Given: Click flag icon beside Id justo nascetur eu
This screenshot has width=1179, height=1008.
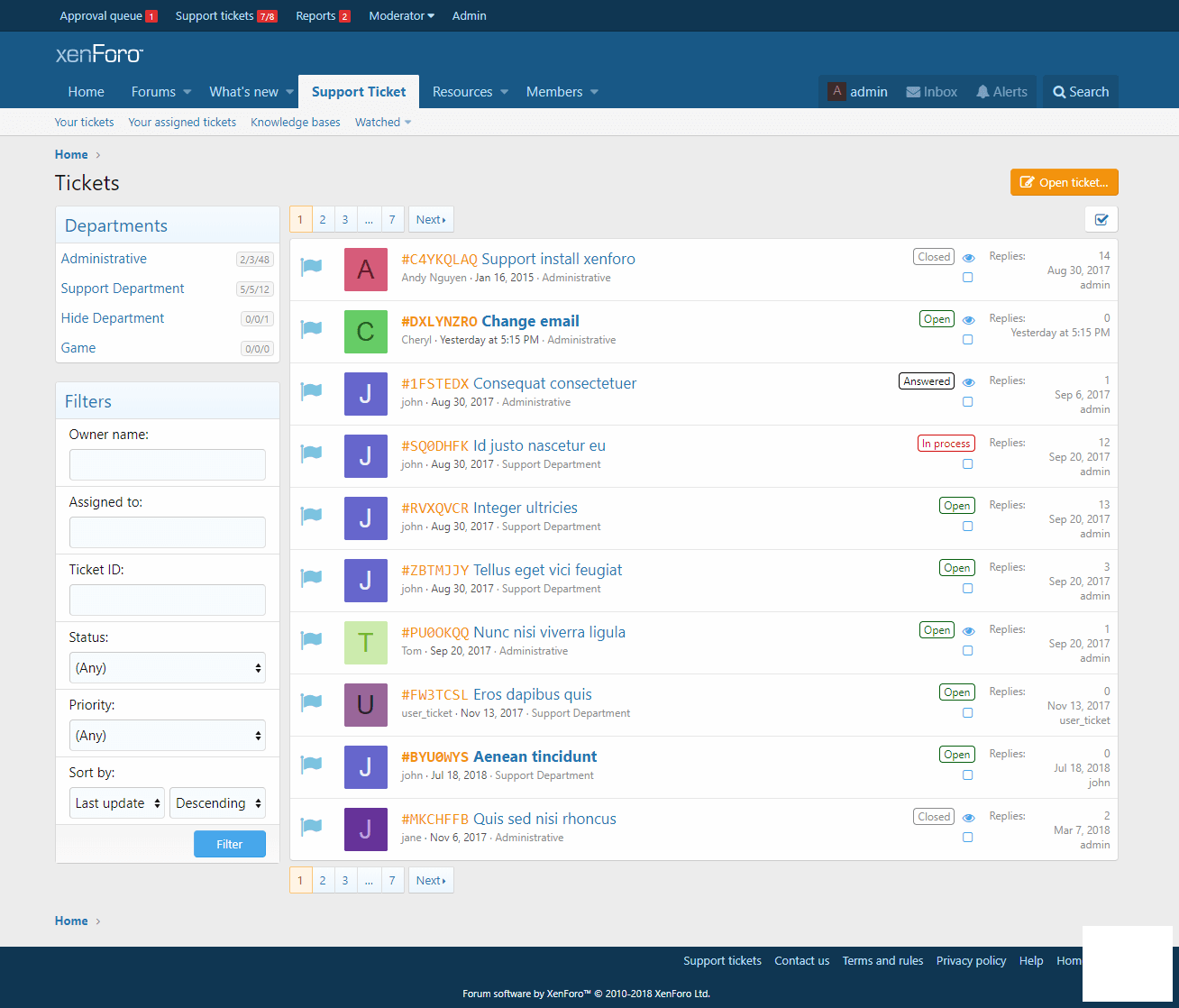Looking at the screenshot, I should [x=311, y=453].
